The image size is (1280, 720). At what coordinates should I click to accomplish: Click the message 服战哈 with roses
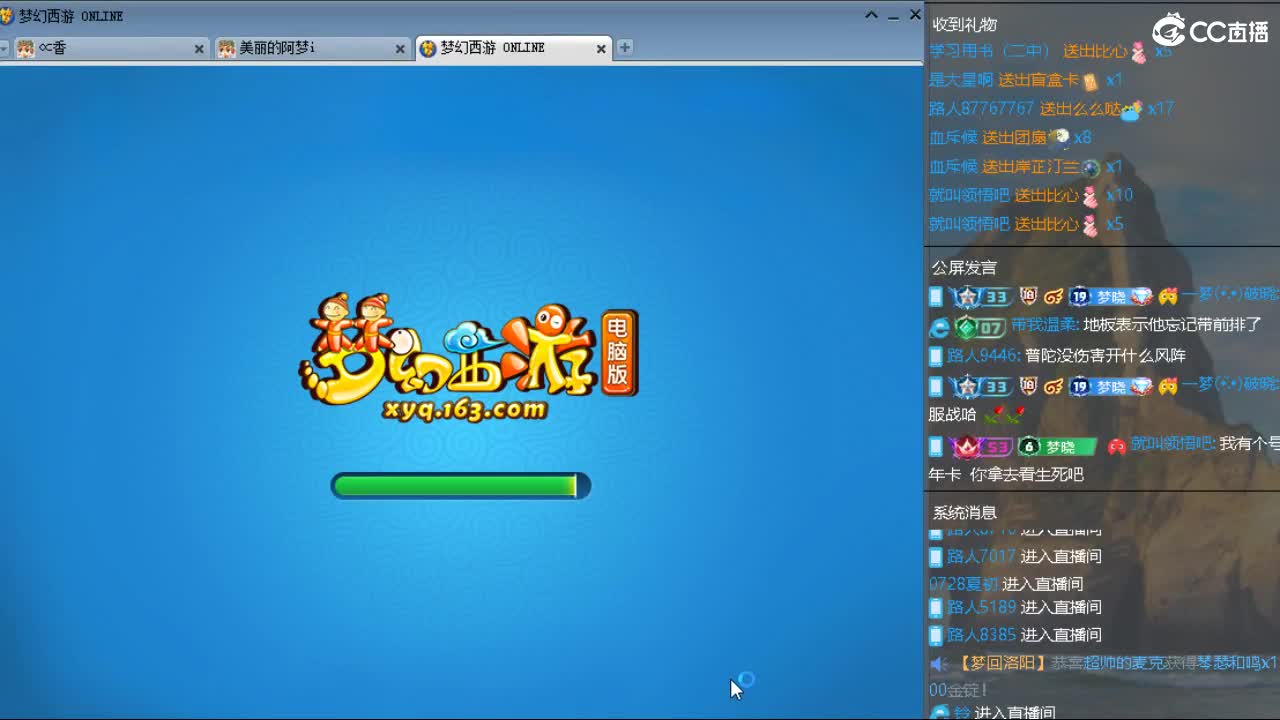(976, 414)
